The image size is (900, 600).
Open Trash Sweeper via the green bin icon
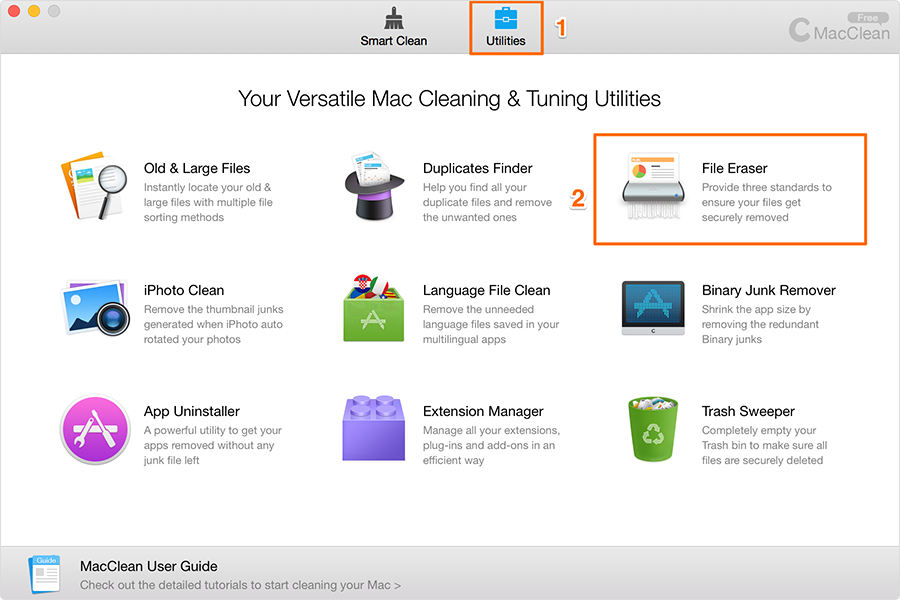click(x=653, y=428)
